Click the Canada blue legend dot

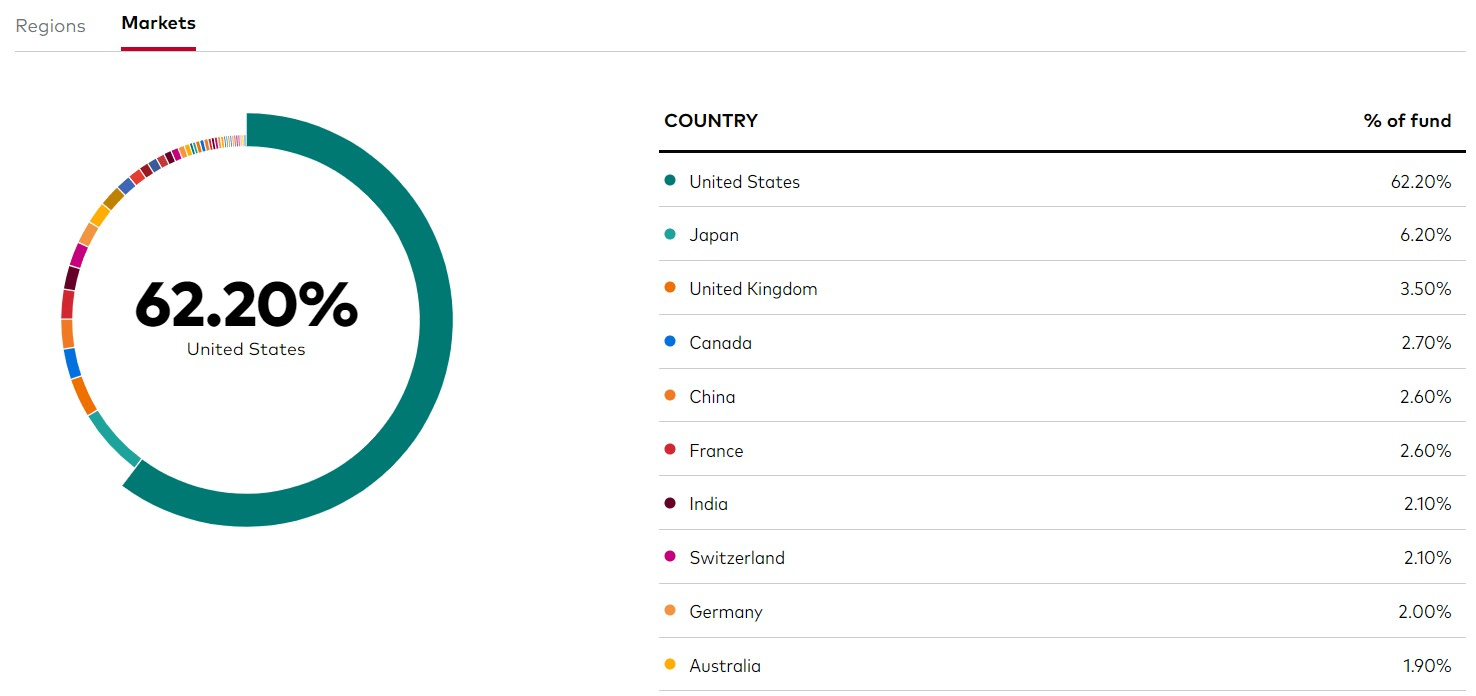[670, 343]
